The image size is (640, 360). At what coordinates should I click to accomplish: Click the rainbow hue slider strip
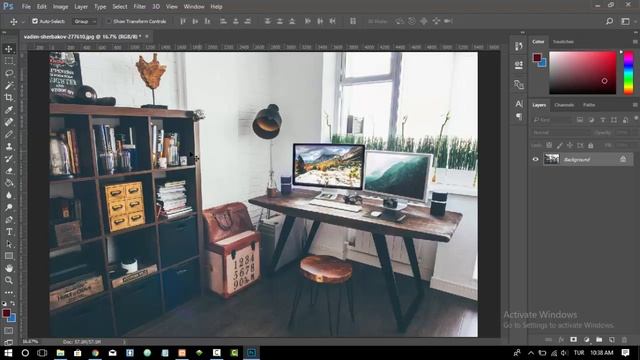pyautogui.click(x=629, y=73)
